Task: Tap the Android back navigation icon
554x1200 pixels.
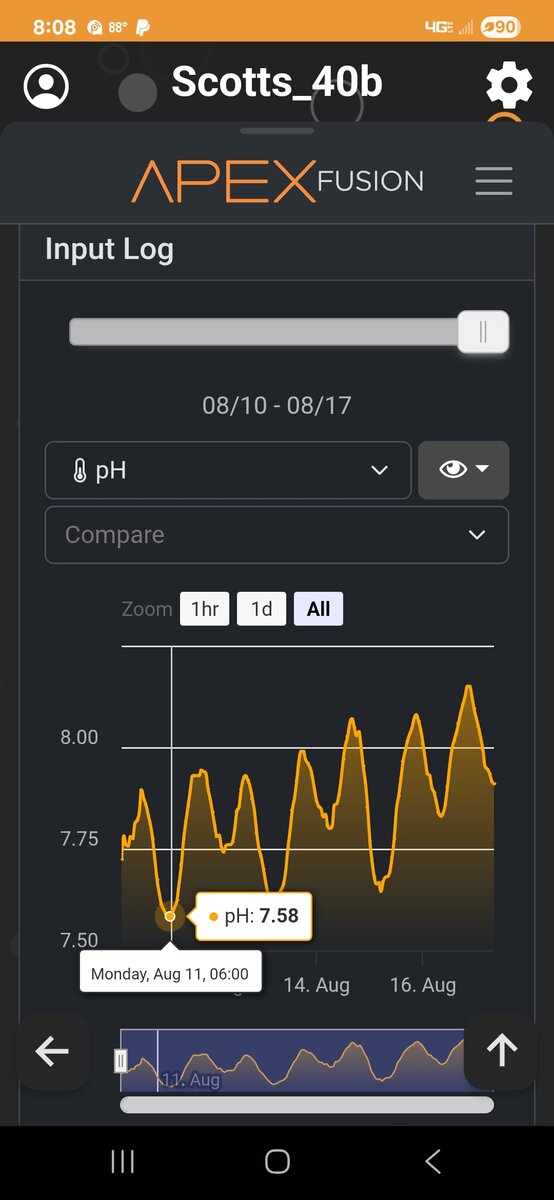Action: 432,1161
